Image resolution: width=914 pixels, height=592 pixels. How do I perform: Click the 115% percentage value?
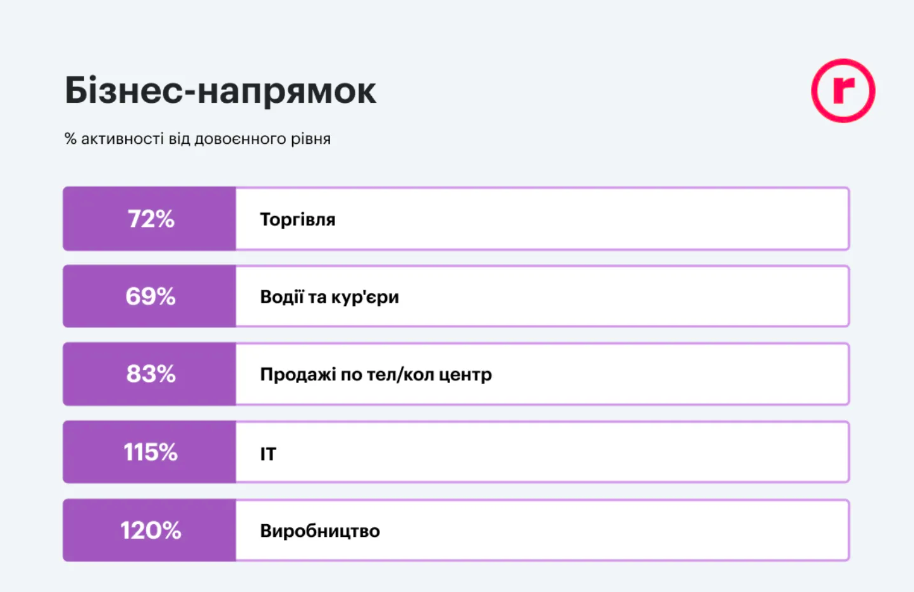point(151,453)
